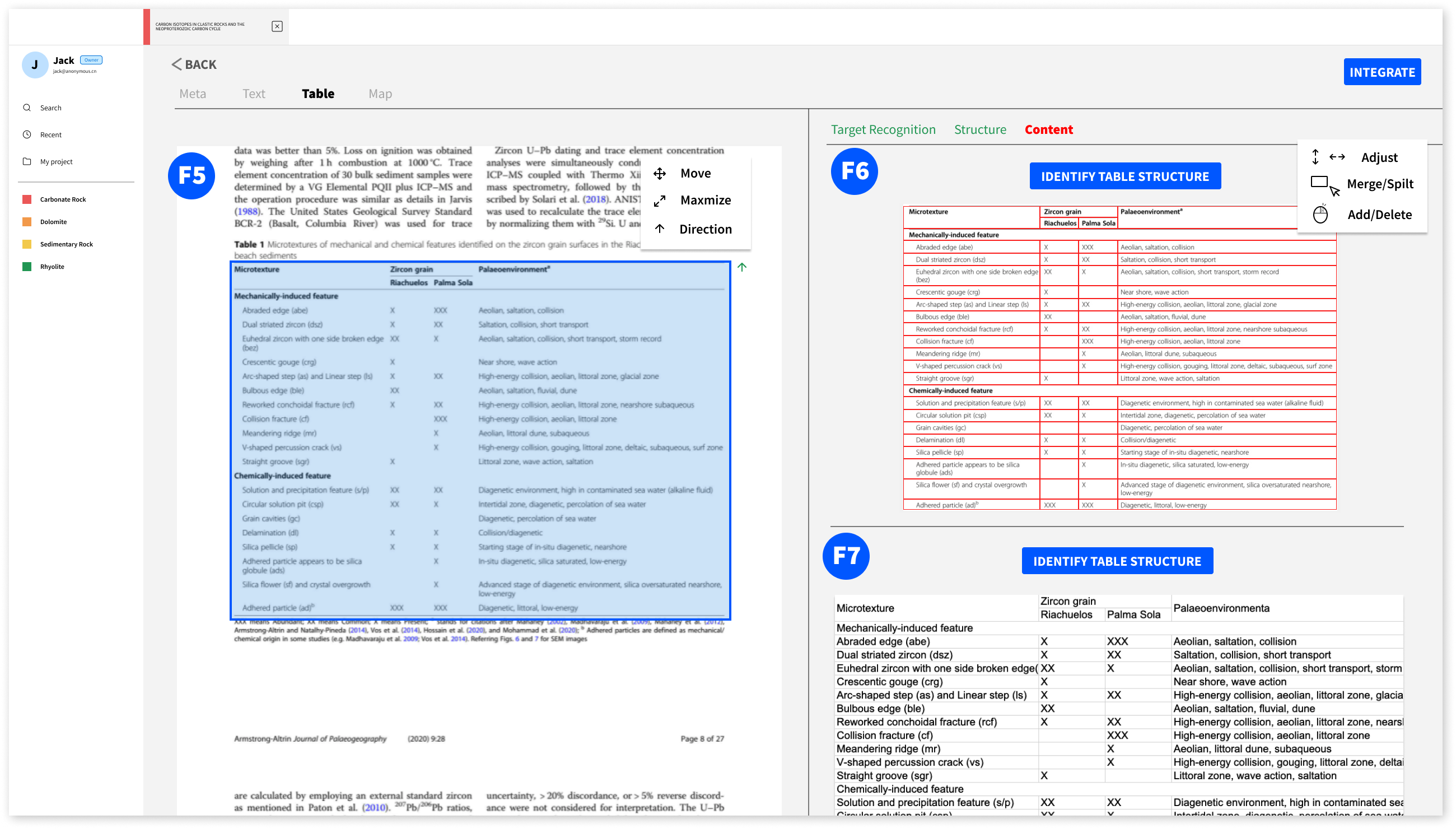Click the Direction up-arrow icon
Viewport: 1456px width, 829px height.
(659, 229)
